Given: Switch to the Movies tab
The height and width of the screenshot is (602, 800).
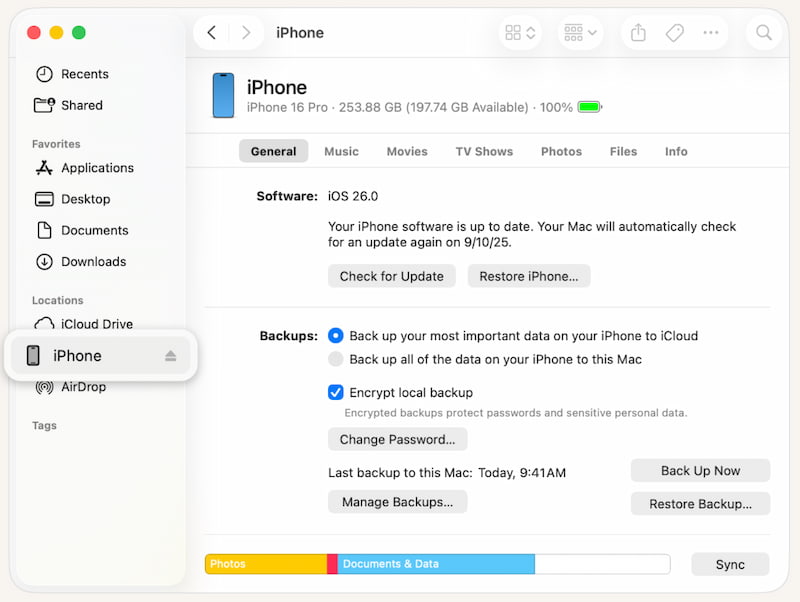Looking at the screenshot, I should click(407, 151).
